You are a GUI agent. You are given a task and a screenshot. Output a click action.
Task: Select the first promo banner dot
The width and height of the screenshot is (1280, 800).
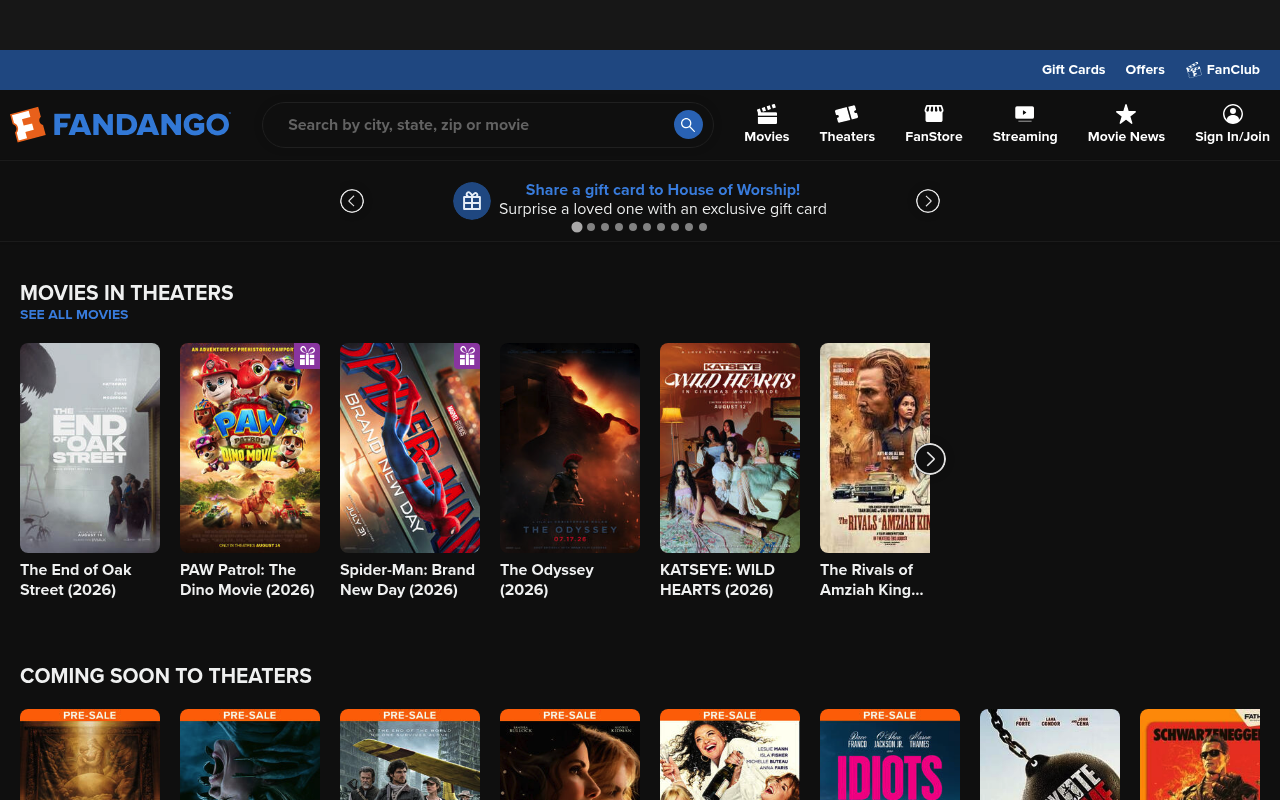(577, 227)
